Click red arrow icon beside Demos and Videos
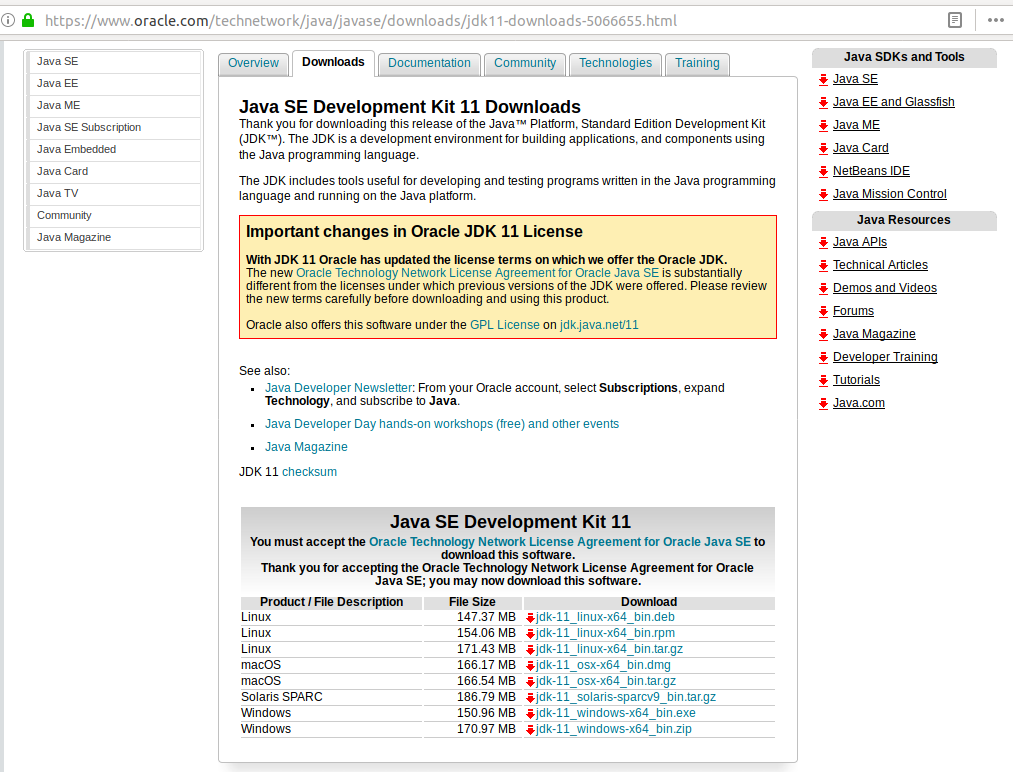Screen dimensions: 1013x772 (823, 289)
